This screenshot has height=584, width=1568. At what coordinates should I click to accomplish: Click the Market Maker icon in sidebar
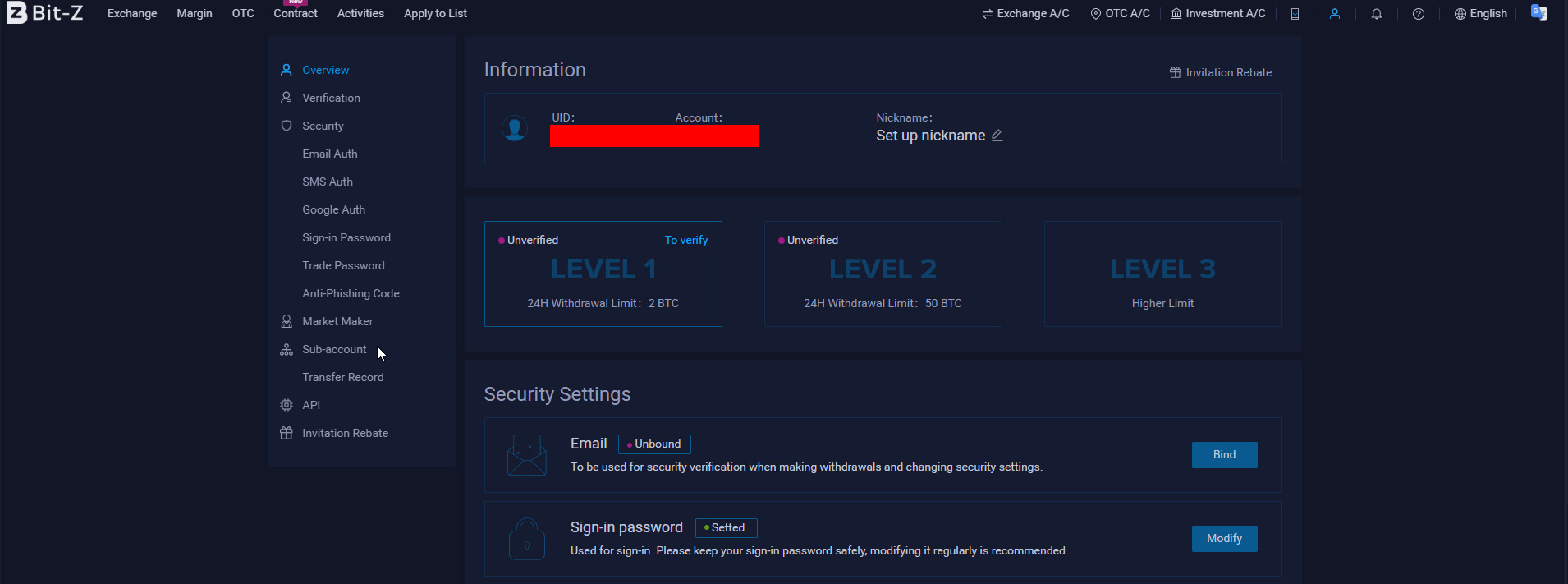(x=287, y=321)
